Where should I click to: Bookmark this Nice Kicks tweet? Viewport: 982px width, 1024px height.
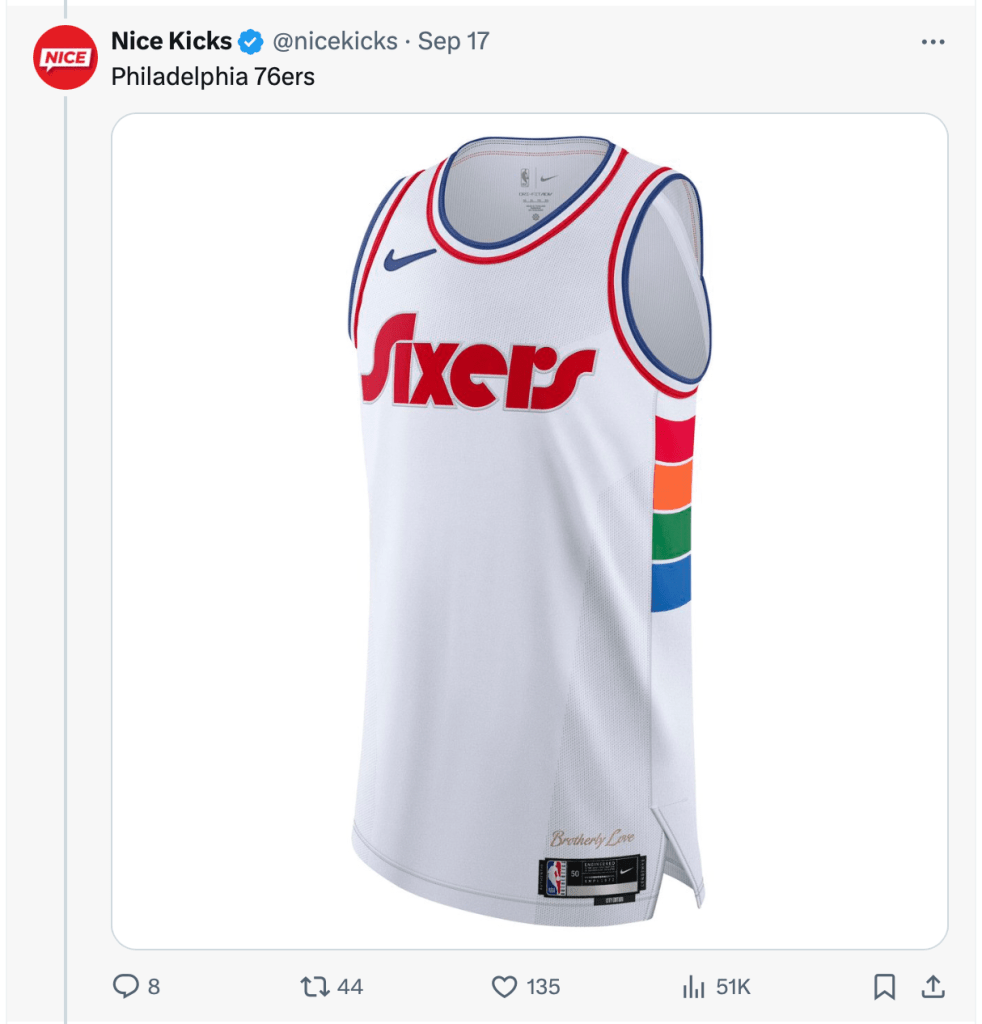884,986
